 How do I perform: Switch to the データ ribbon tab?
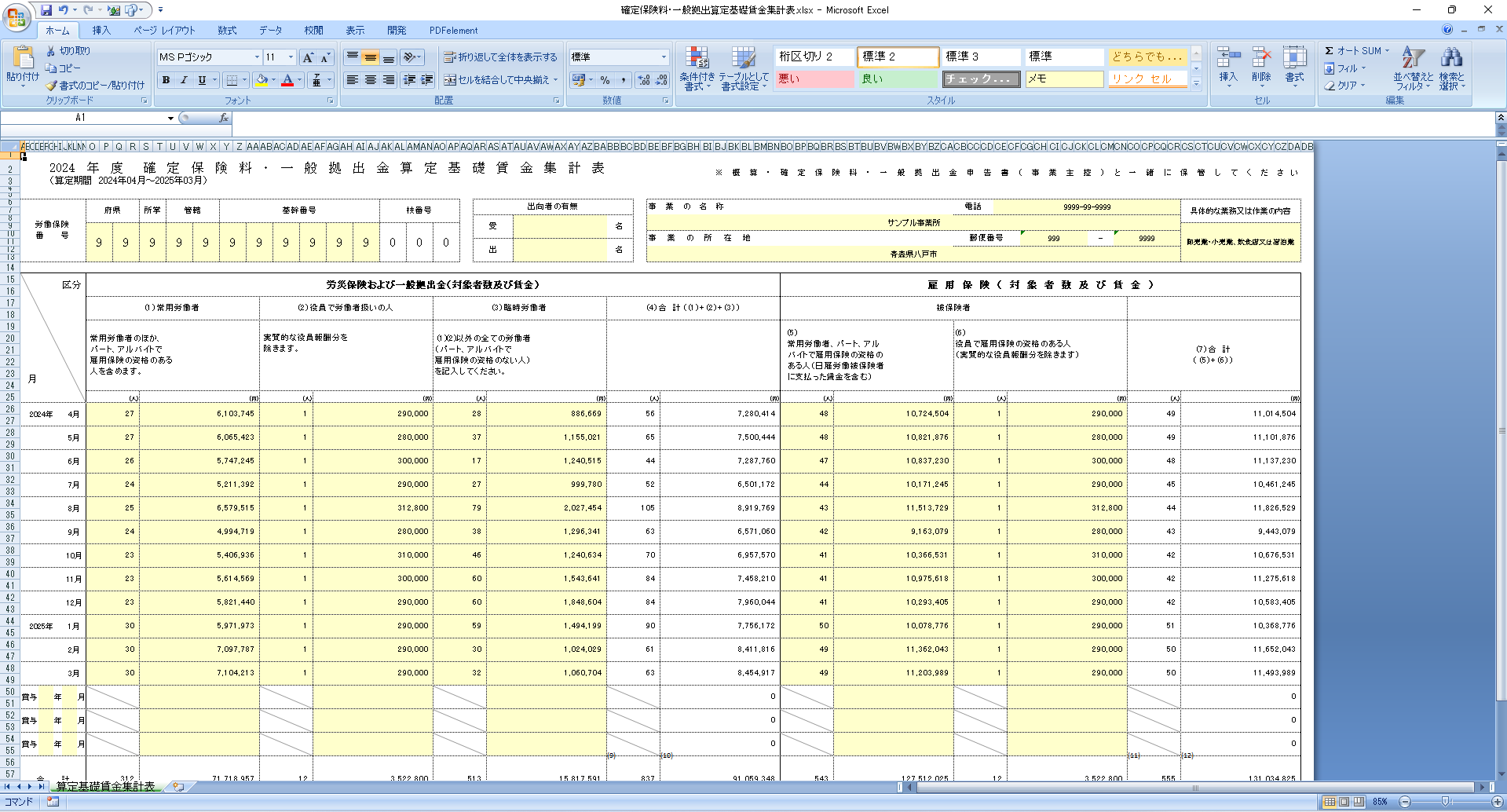tap(270, 31)
